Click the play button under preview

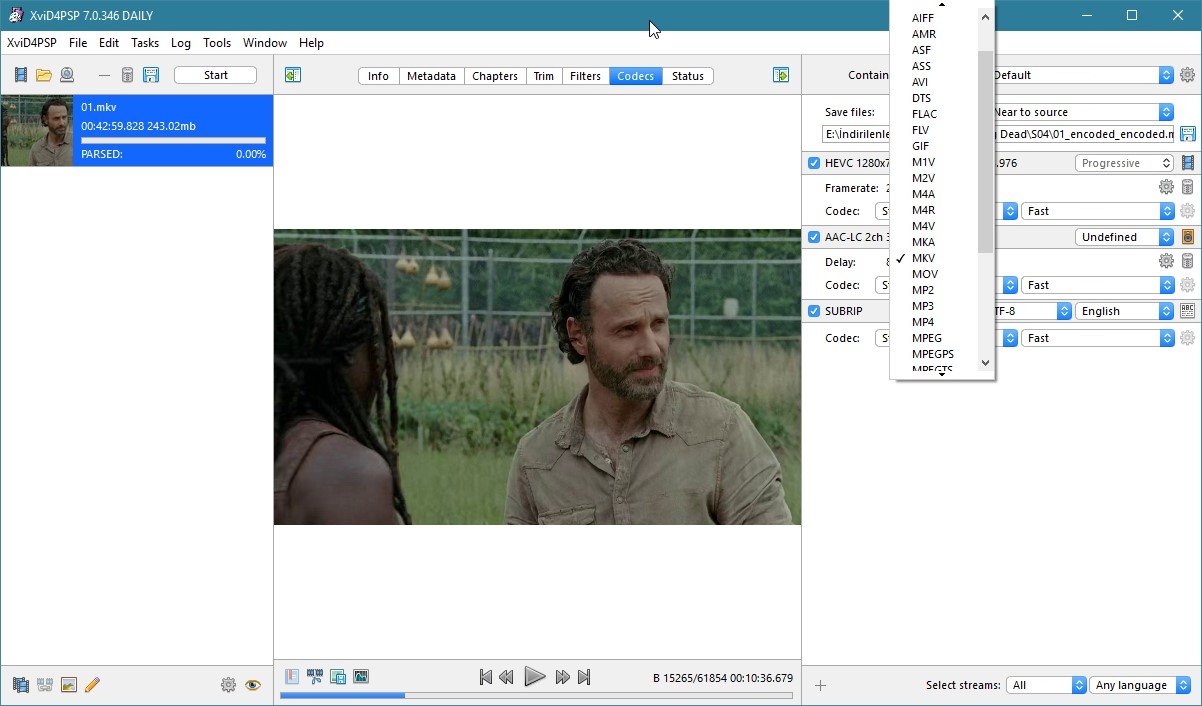point(535,677)
